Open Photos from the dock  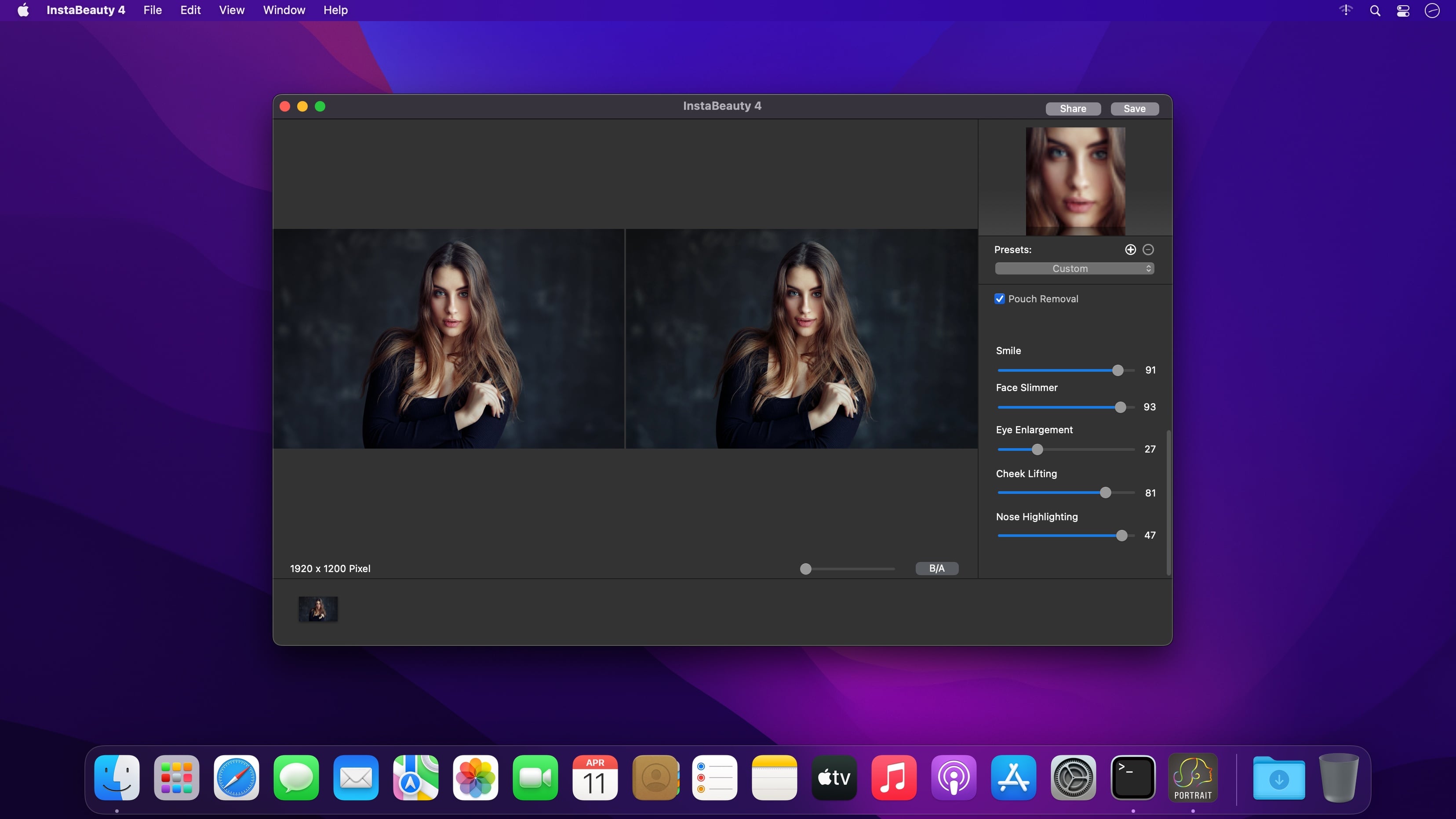pos(475,778)
